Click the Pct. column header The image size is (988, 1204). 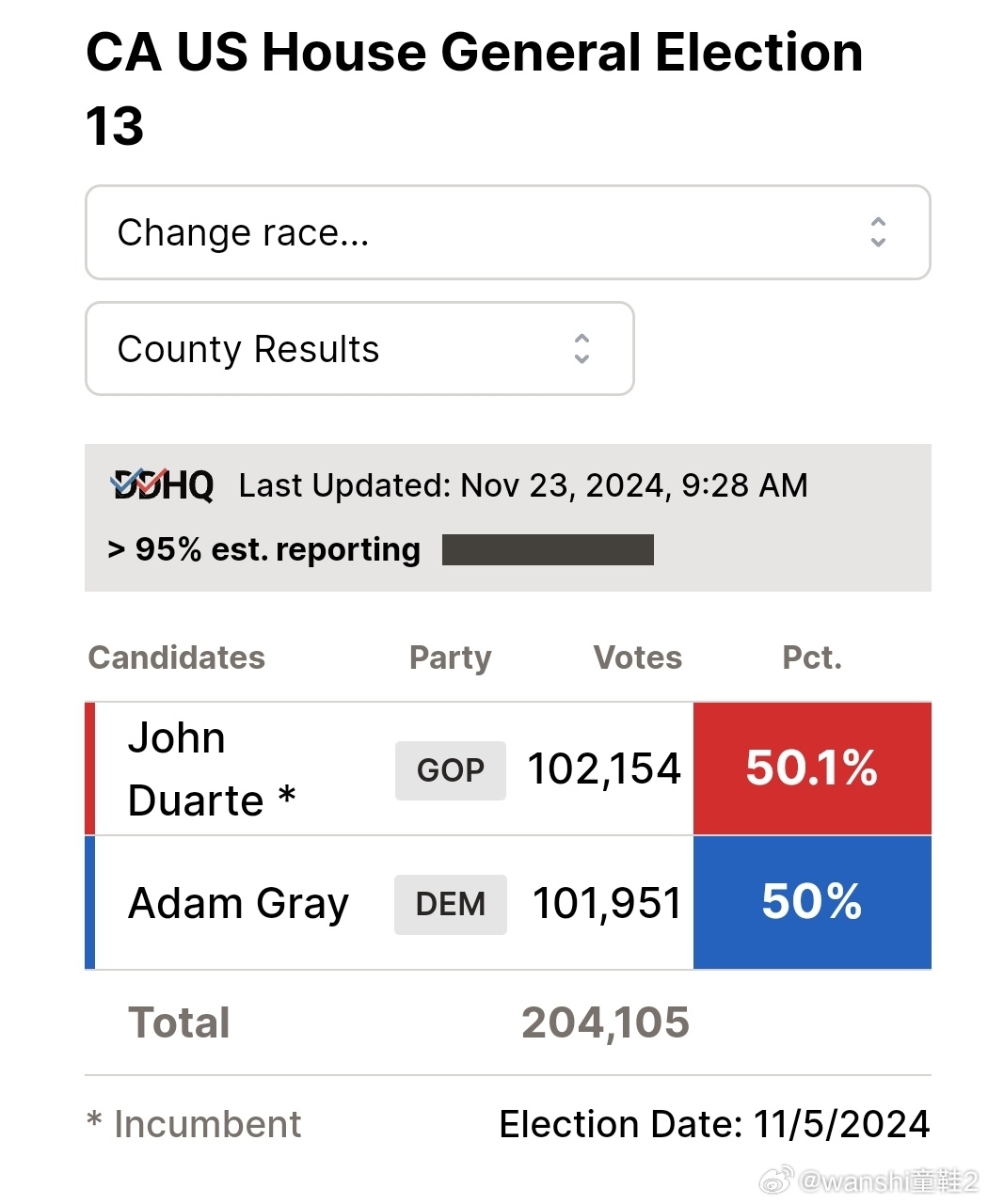811,657
